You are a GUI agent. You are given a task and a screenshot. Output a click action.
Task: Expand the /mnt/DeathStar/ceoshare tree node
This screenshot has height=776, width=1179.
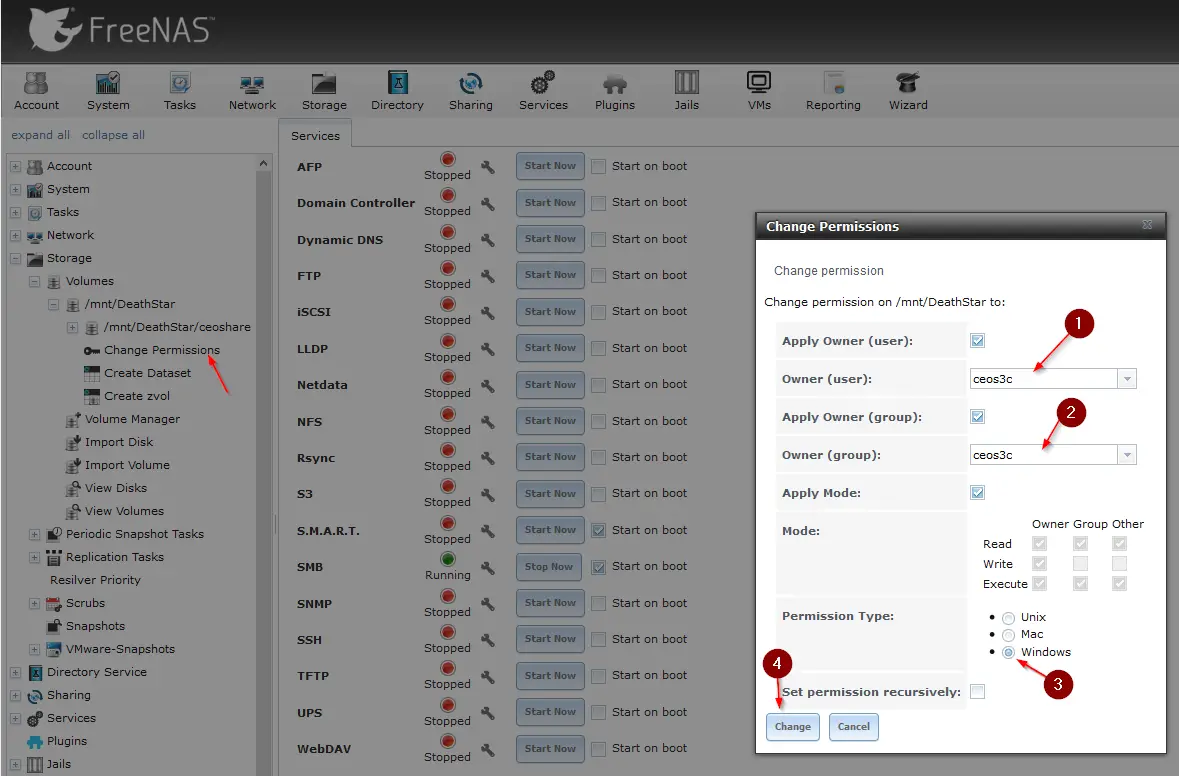click(72, 327)
